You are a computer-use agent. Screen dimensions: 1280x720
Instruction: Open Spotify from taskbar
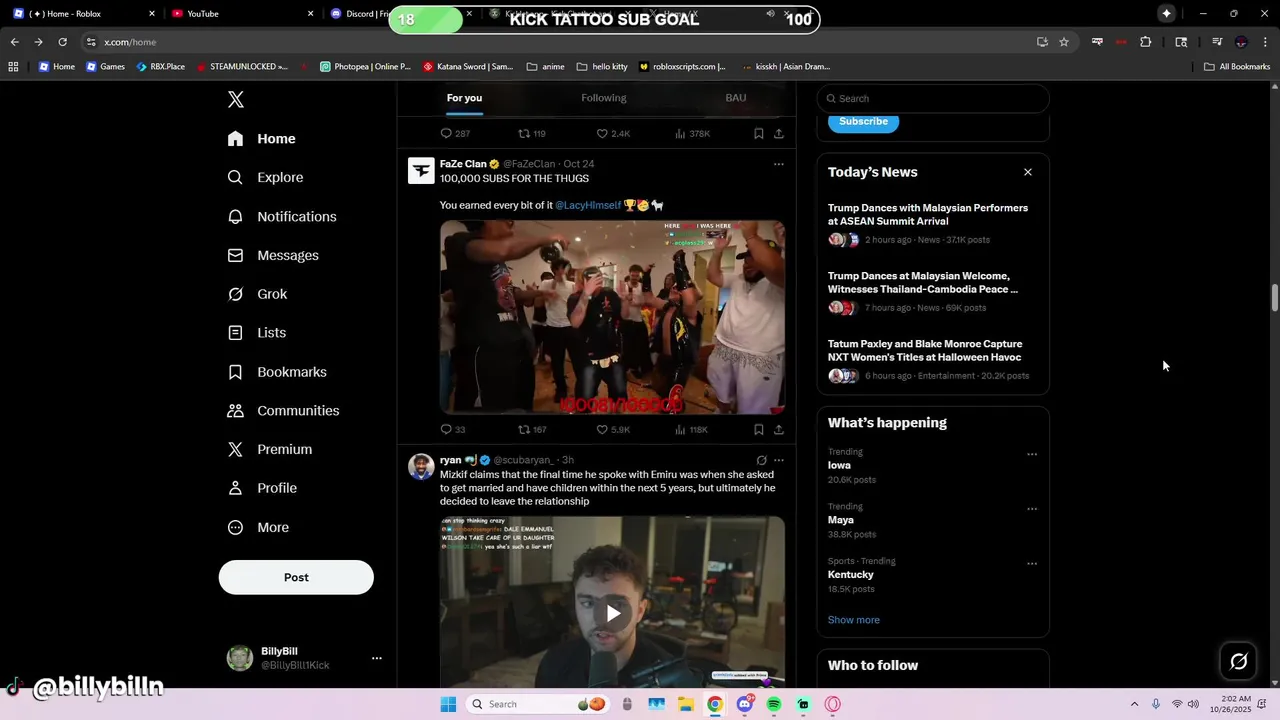[774, 704]
